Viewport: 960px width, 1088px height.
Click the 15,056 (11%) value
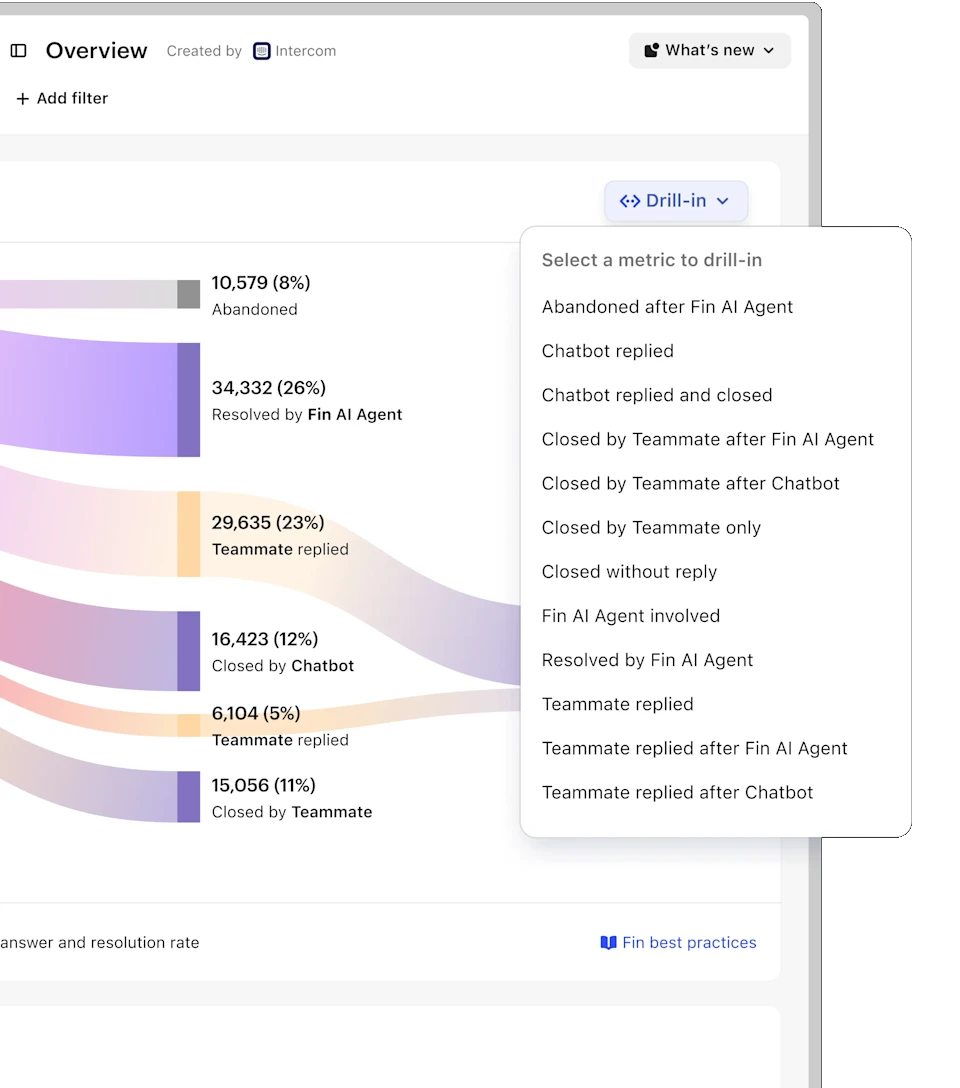click(264, 785)
